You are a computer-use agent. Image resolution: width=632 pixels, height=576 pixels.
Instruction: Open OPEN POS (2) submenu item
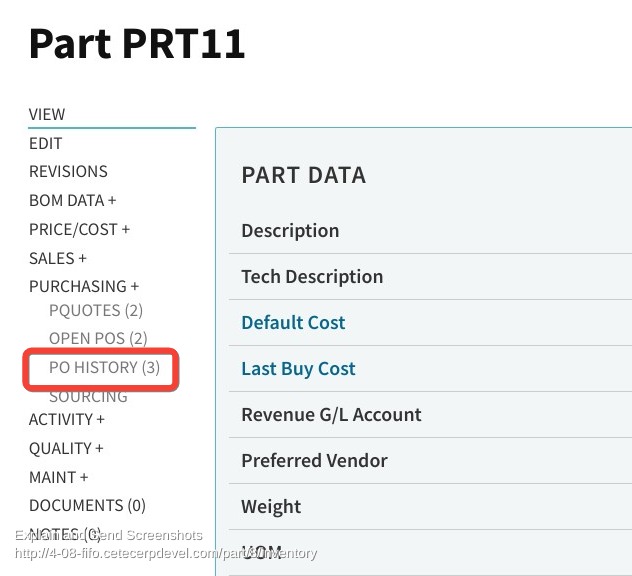coord(98,339)
